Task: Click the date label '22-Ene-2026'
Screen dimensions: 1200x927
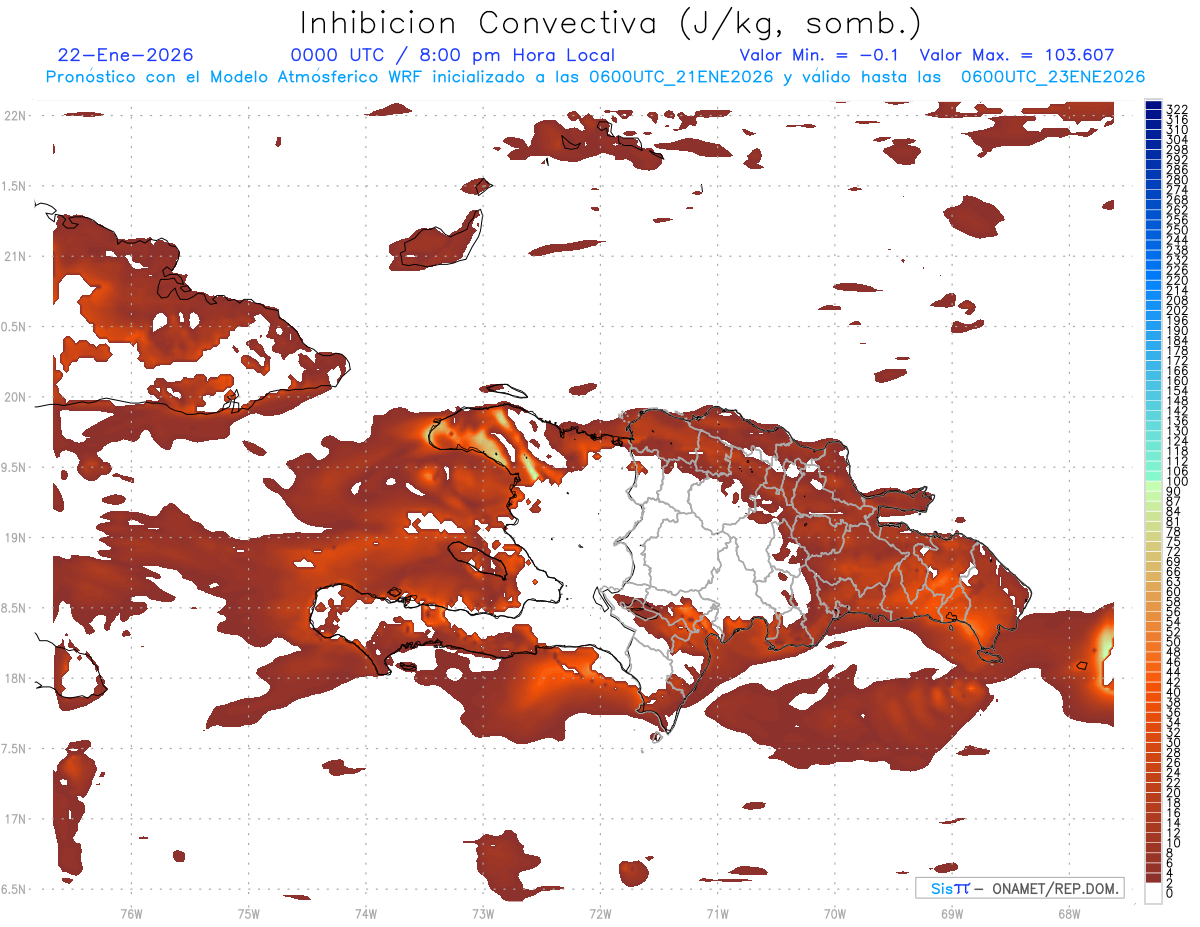Action: pos(126,55)
